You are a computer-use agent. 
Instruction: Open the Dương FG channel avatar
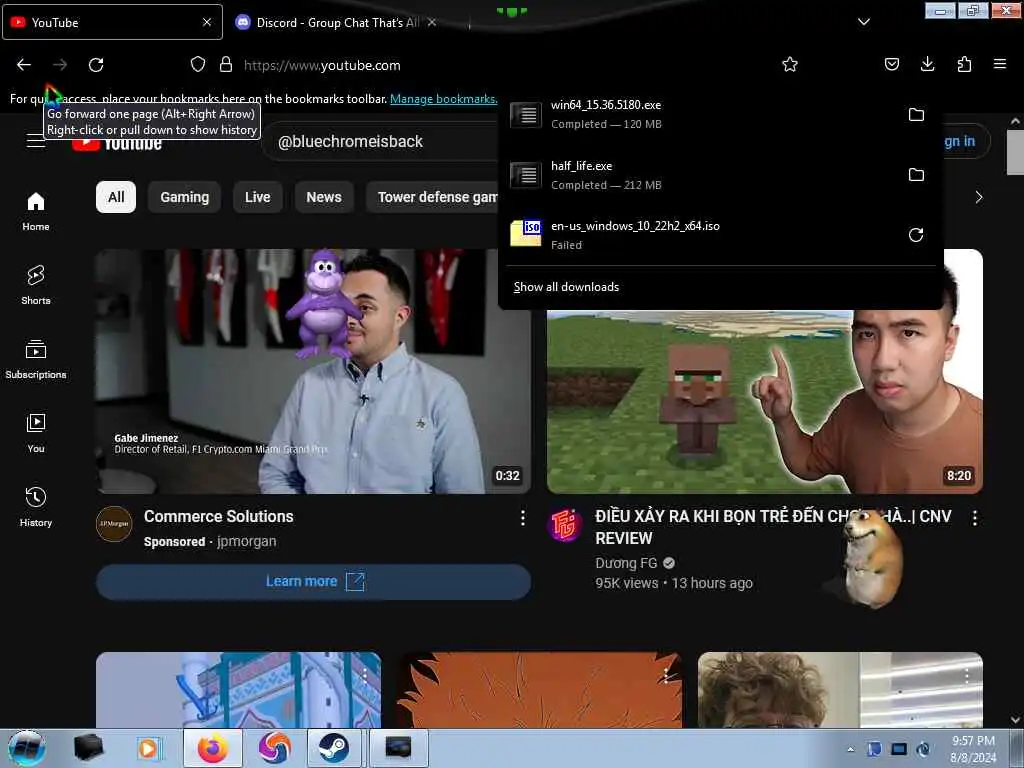[565, 524]
